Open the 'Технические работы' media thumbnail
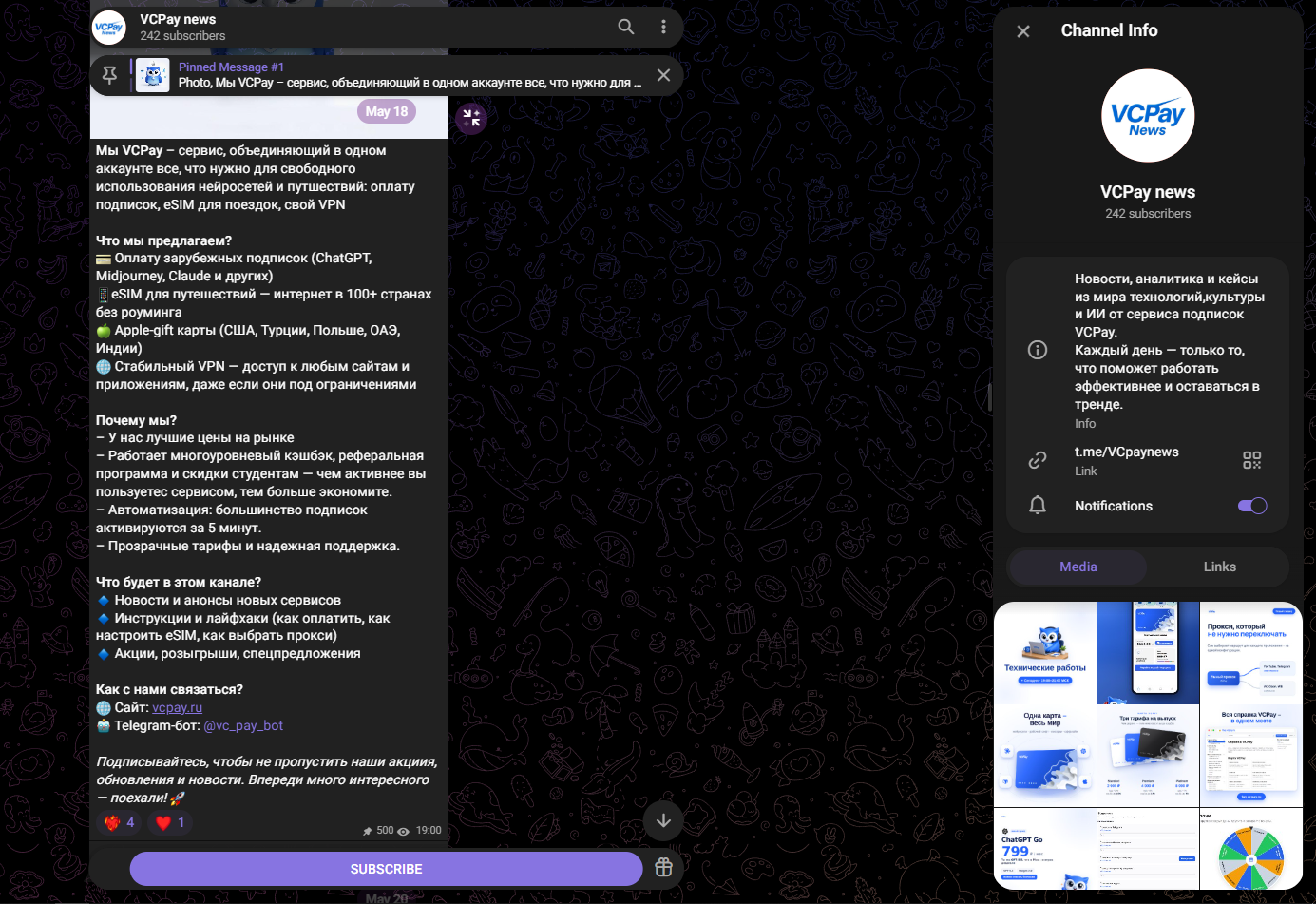This screenshot has height=904, width=1316. (1045, 653)
